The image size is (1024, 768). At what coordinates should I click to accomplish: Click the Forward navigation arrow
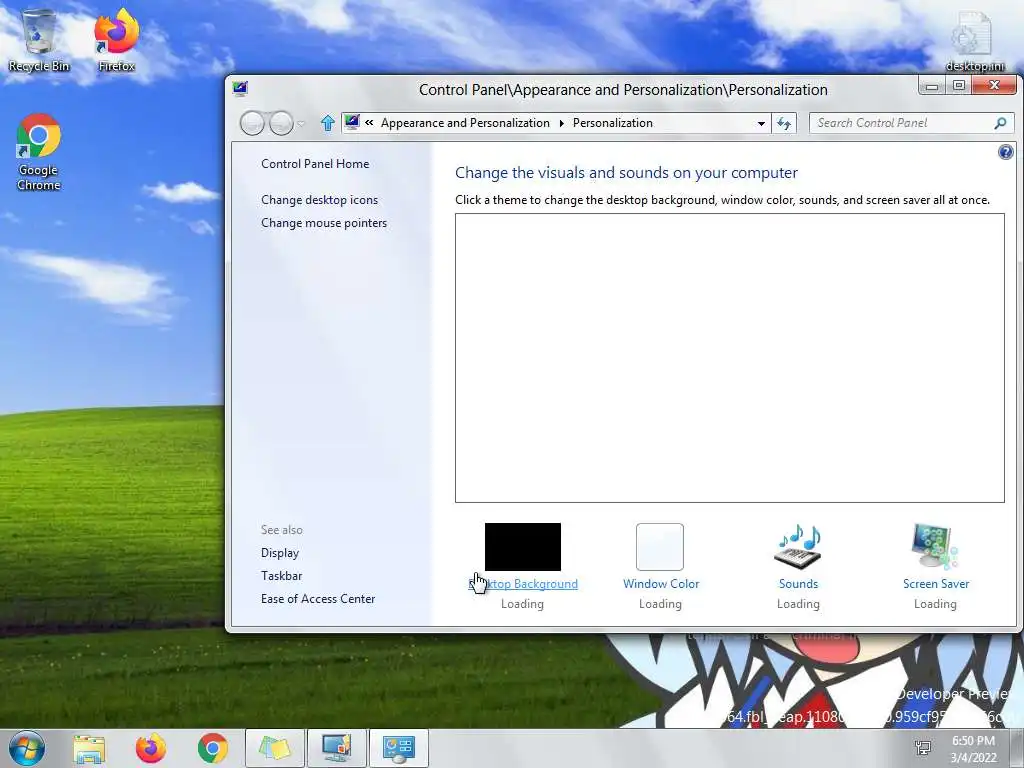pyautogui.click(x=281, y=123)
